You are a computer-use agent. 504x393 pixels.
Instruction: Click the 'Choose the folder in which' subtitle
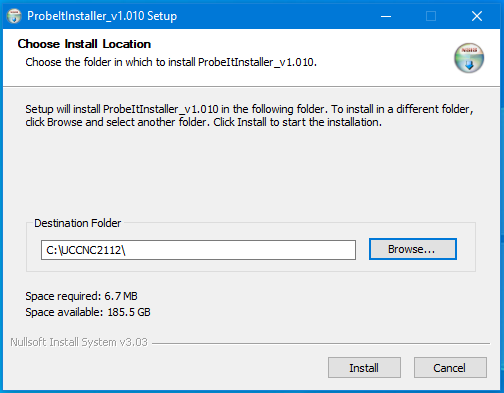(x=171, y=62)
